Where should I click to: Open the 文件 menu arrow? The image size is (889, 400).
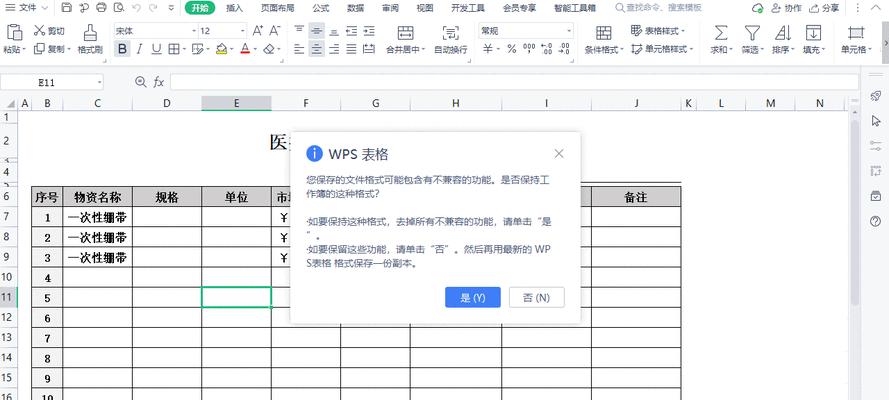coord(45,8)
